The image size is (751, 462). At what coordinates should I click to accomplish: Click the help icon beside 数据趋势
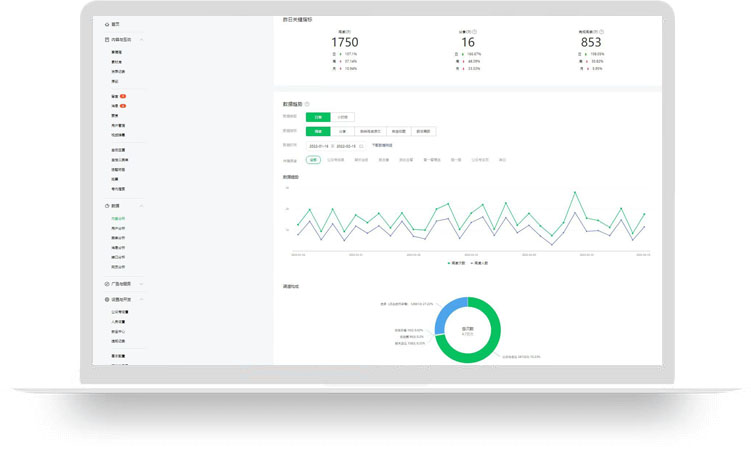click(307, 104)
